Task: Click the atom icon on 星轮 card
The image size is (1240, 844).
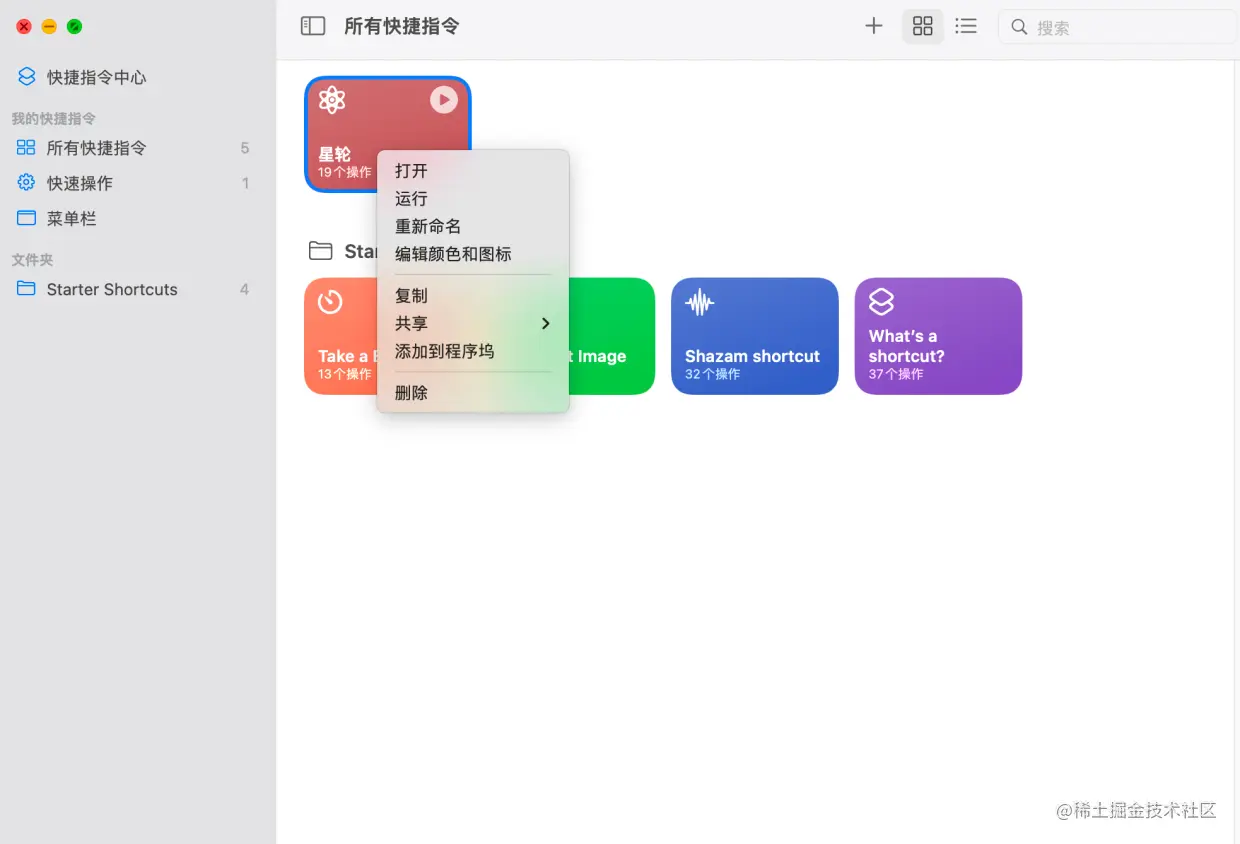Action: 332,100
